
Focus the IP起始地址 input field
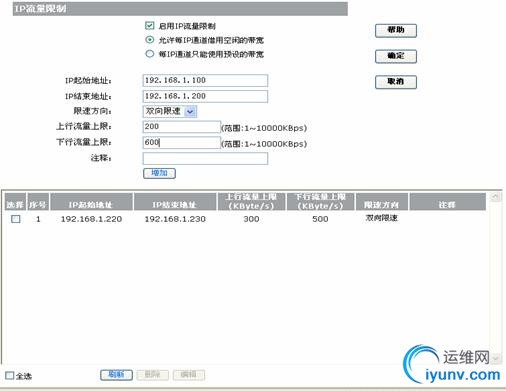(x=205, y=80)
